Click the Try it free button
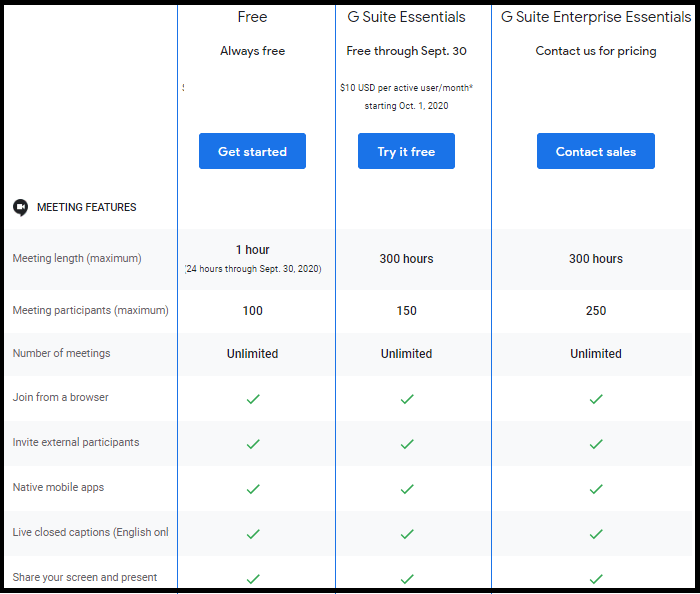The height and width of the screenshot is (594, 700). coord(406,151)
